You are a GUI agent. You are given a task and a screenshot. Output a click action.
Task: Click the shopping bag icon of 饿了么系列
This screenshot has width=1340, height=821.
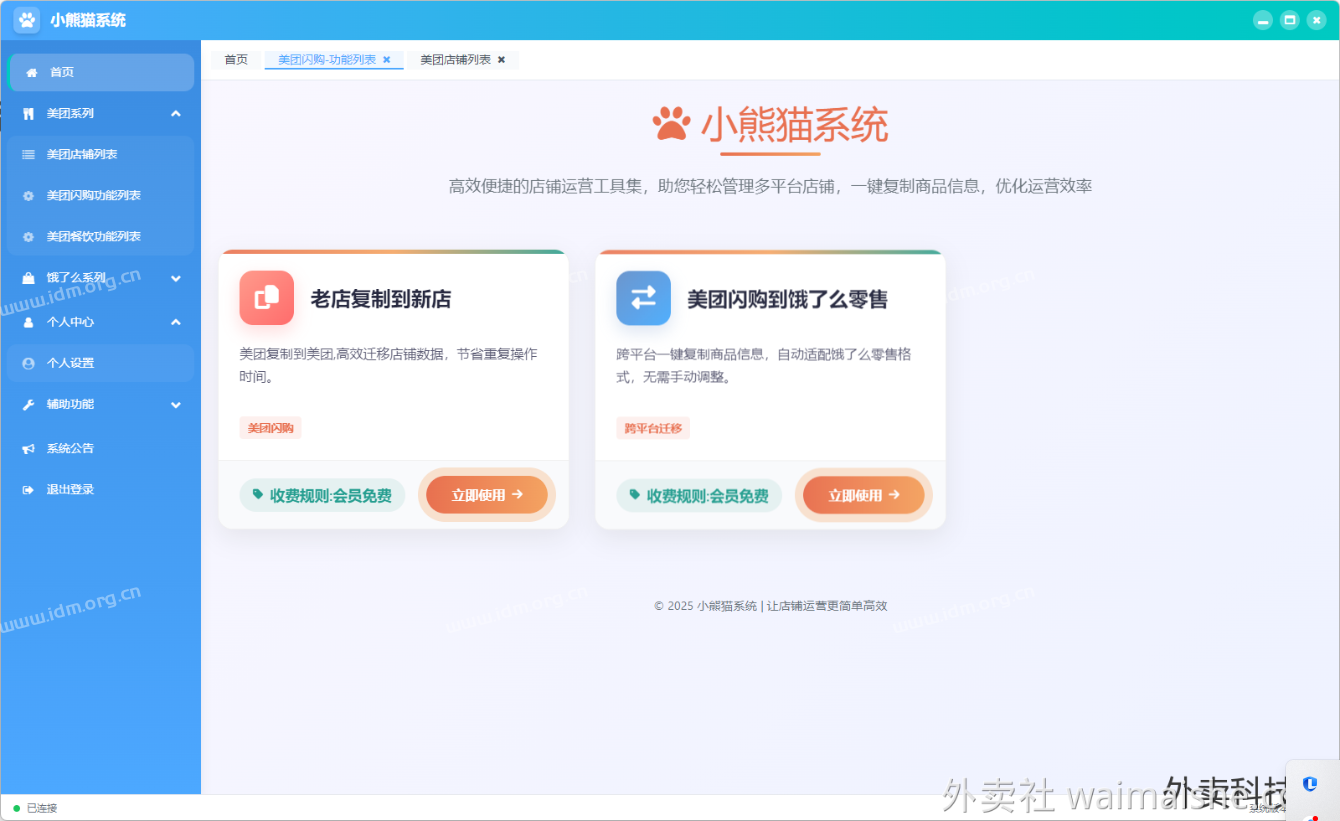point(28,278)
